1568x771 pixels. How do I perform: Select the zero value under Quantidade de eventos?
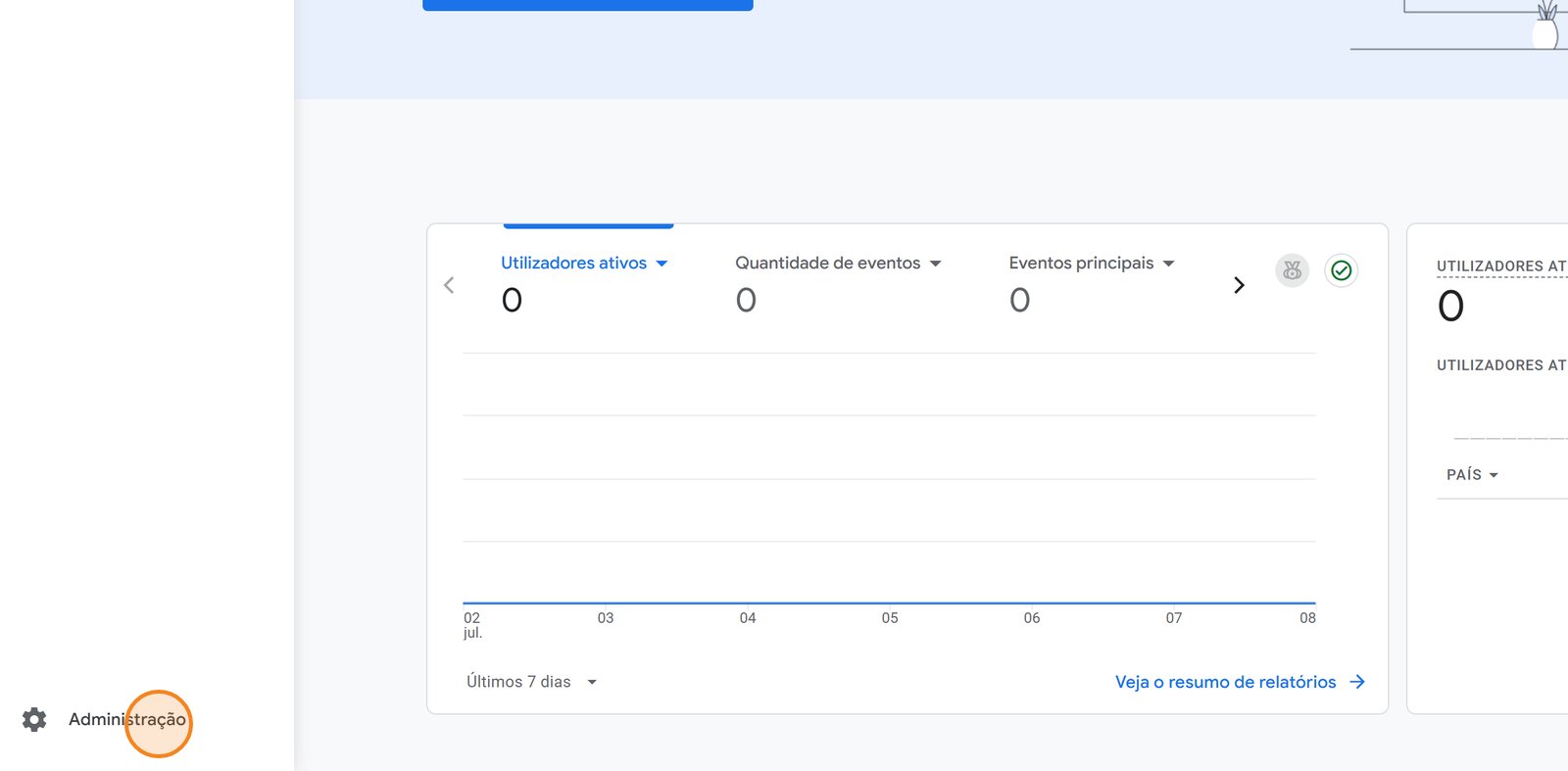pos(746,300)
